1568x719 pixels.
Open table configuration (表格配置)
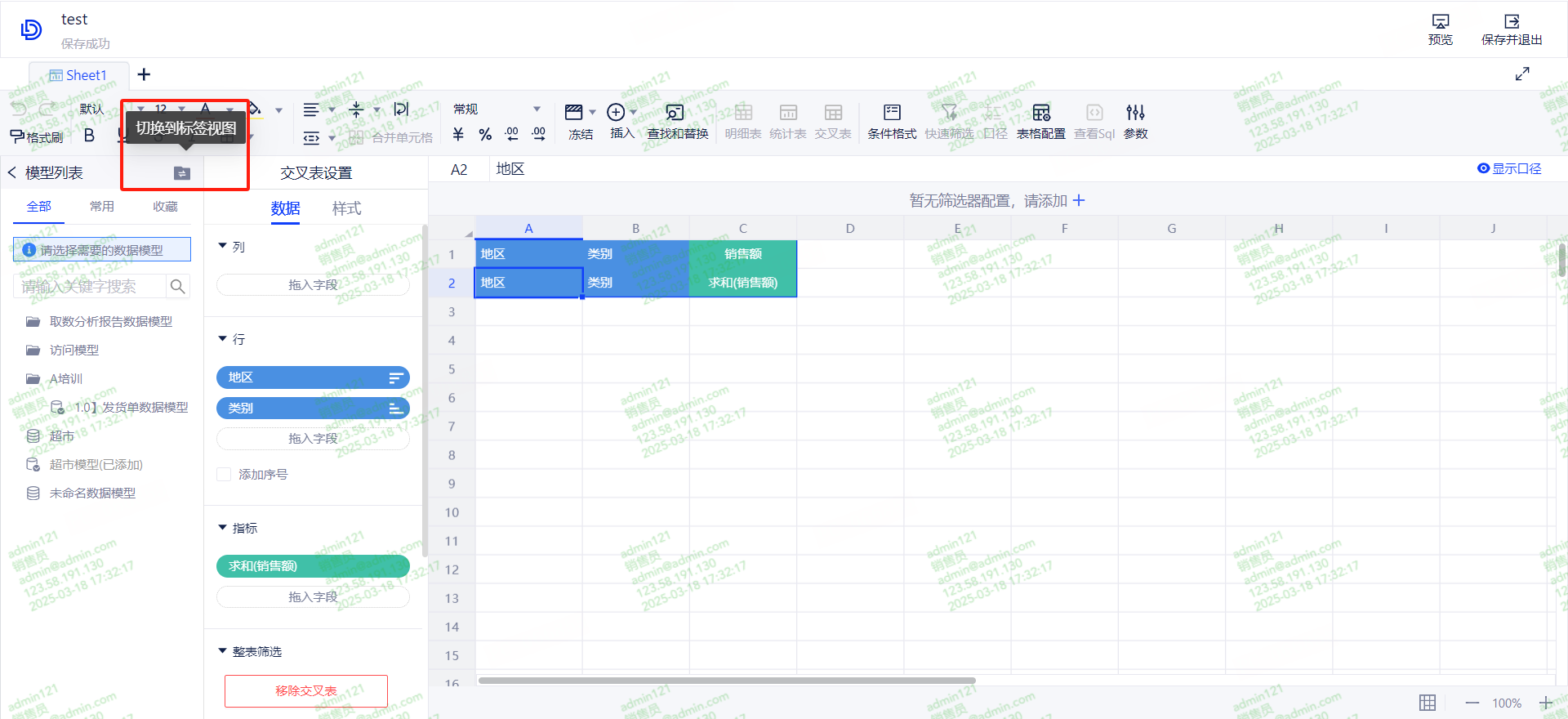click(1040, 121)
